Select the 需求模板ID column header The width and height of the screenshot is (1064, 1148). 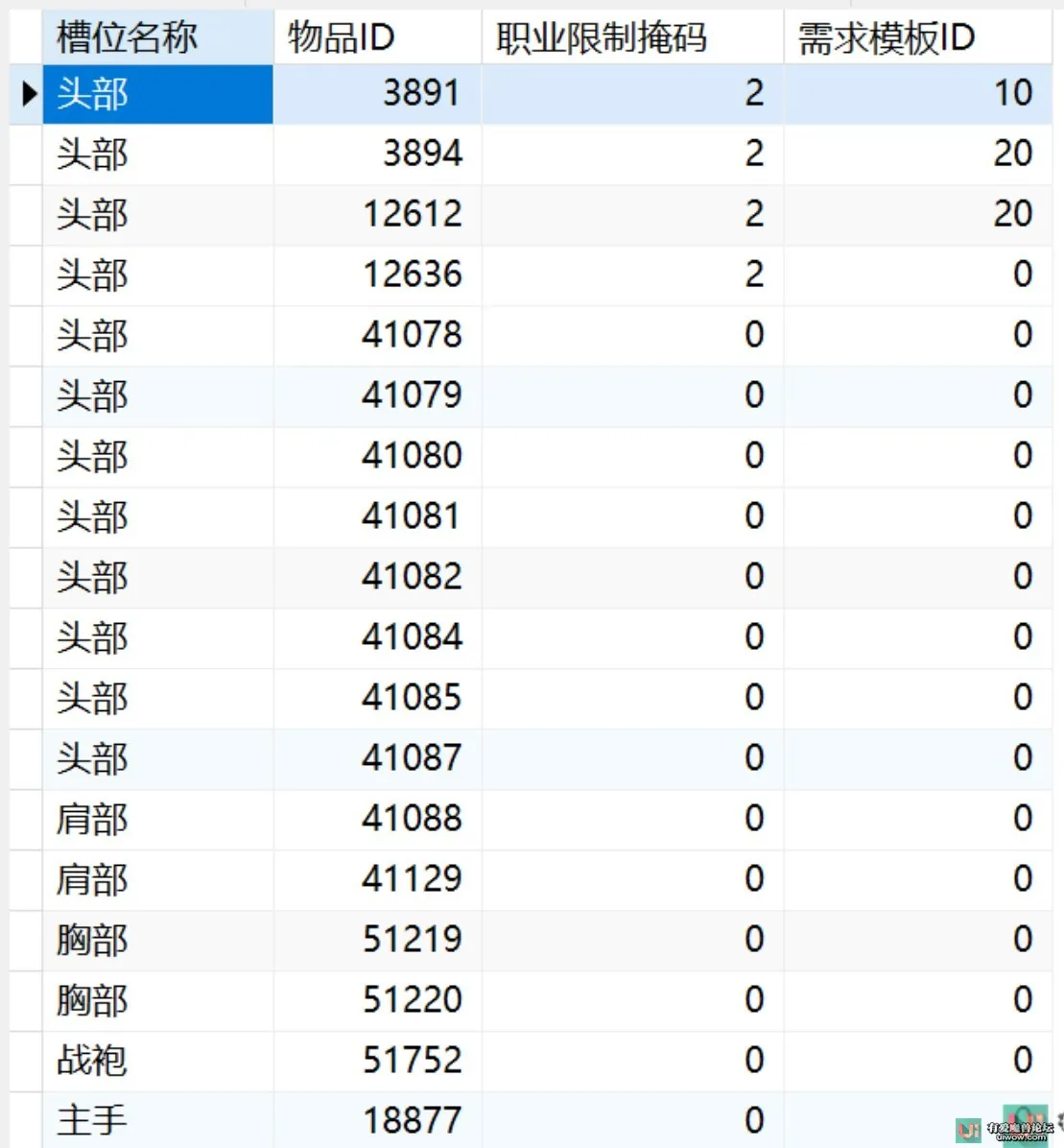pyautogui.click(x=917, y=37)
